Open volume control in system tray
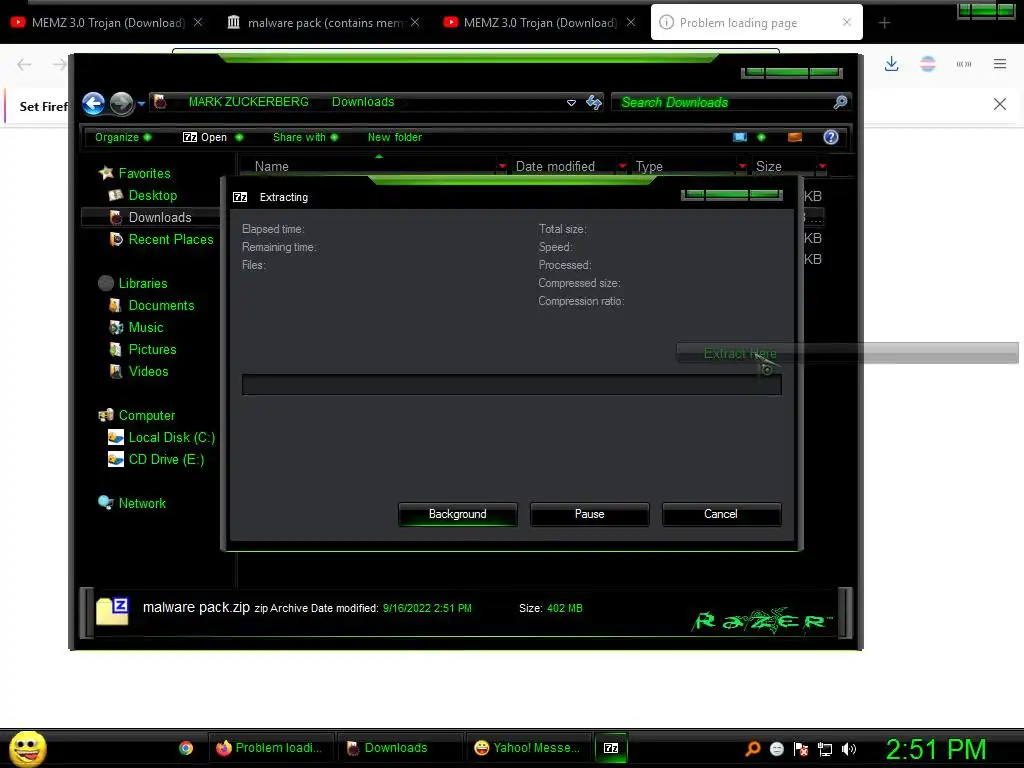Image resolution: width=1024 pixels, height=768 pixels. tap(849, 749)
